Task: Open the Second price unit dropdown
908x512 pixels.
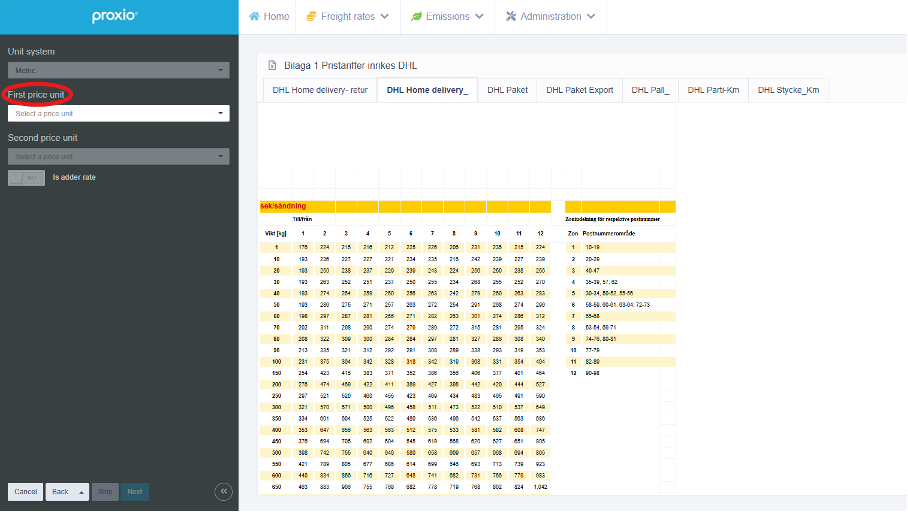Action: pos(119,156)
